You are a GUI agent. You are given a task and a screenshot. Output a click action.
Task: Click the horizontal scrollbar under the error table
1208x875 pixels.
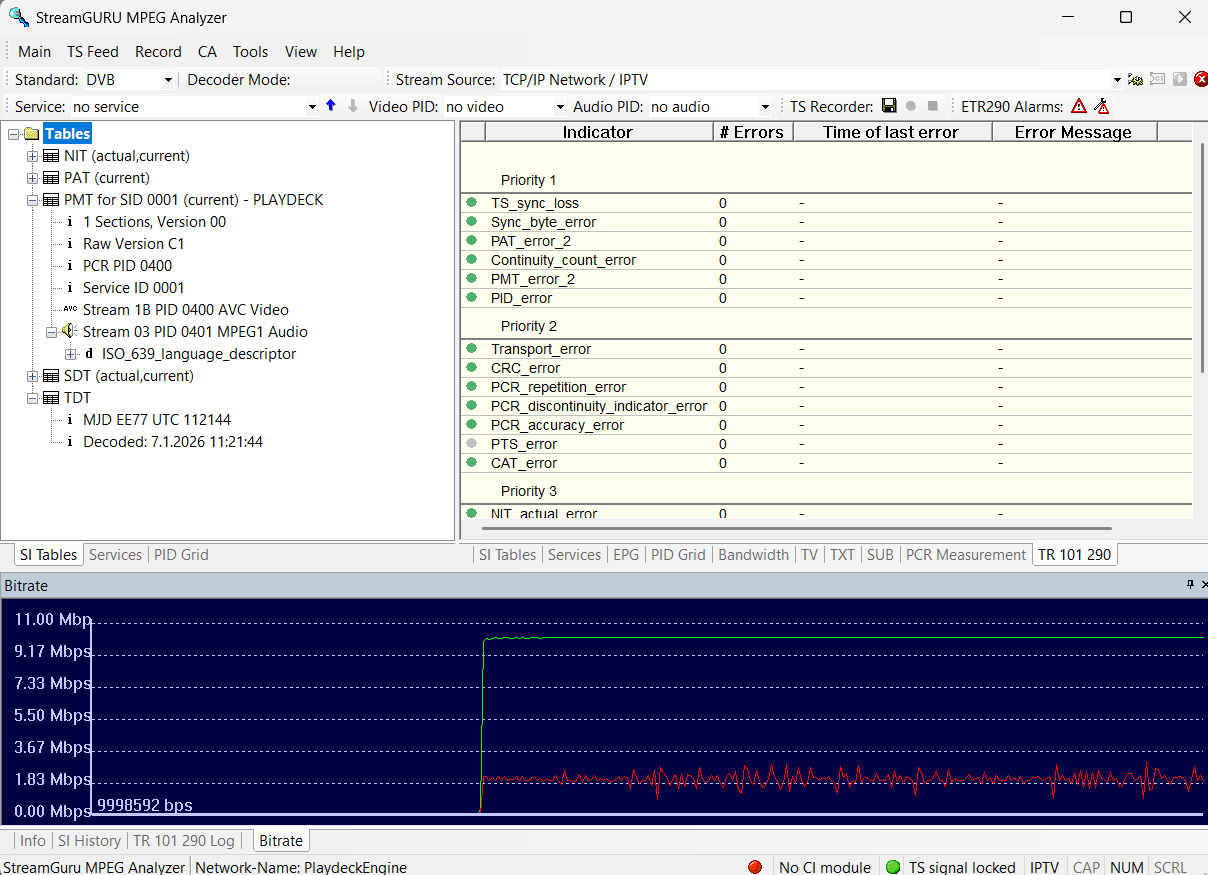[798, 528]
